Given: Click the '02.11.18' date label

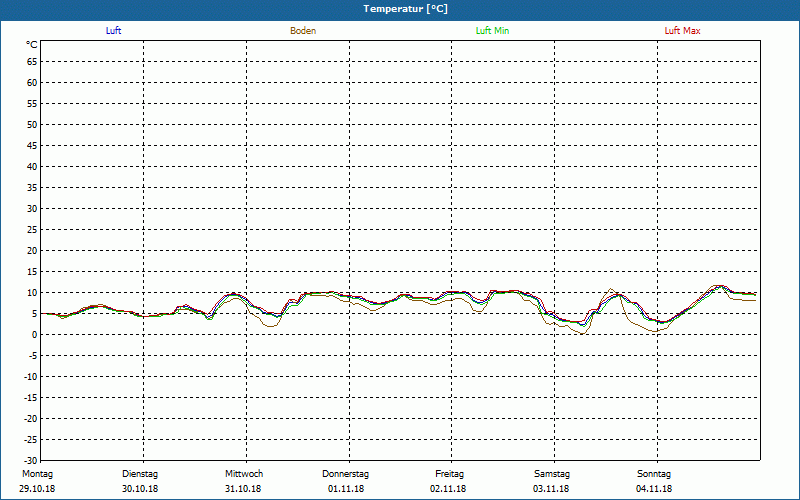Looking at the screenshot, I should click(x=448, y=489).
